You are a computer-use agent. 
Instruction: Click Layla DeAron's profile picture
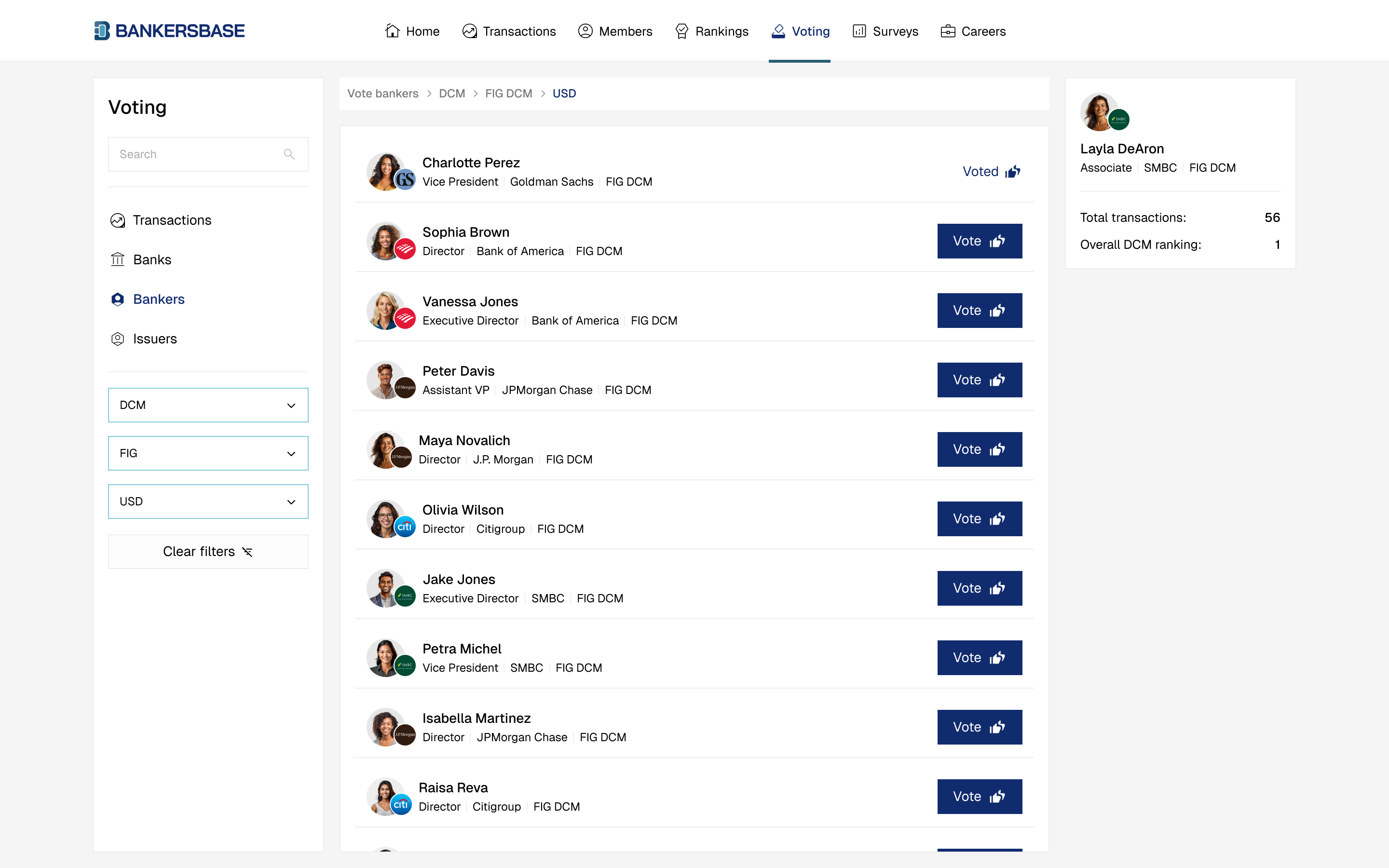coord(1100,112)
